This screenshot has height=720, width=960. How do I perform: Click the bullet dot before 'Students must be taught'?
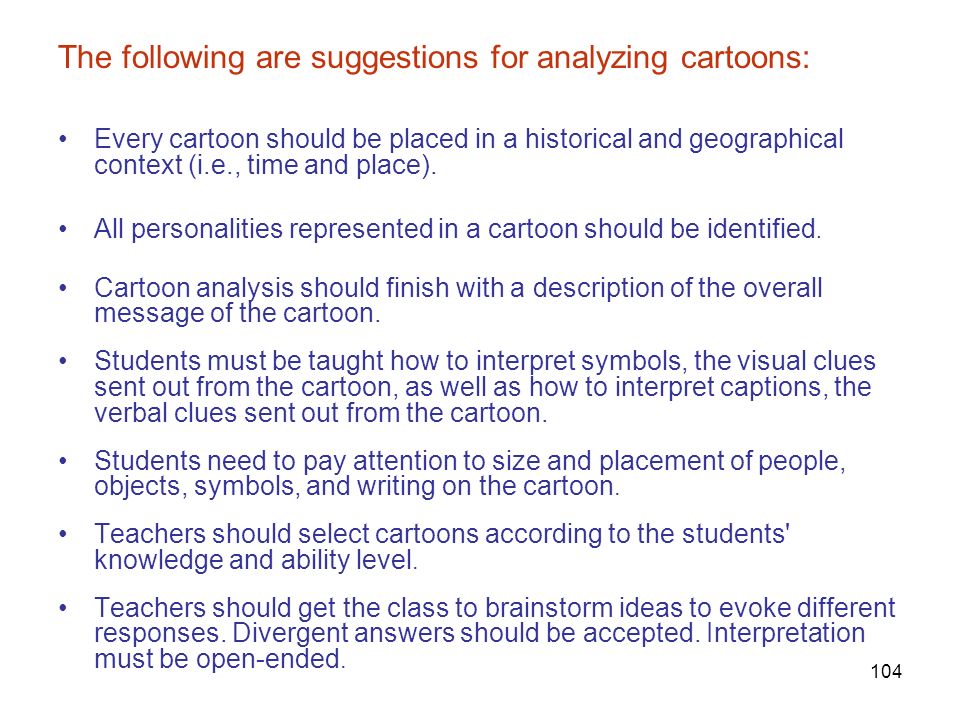[62, 361]
